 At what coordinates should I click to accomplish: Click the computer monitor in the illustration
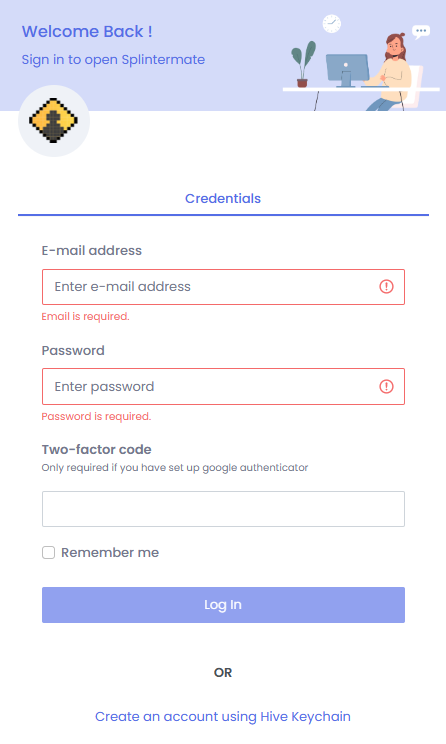tap(347, 70)
